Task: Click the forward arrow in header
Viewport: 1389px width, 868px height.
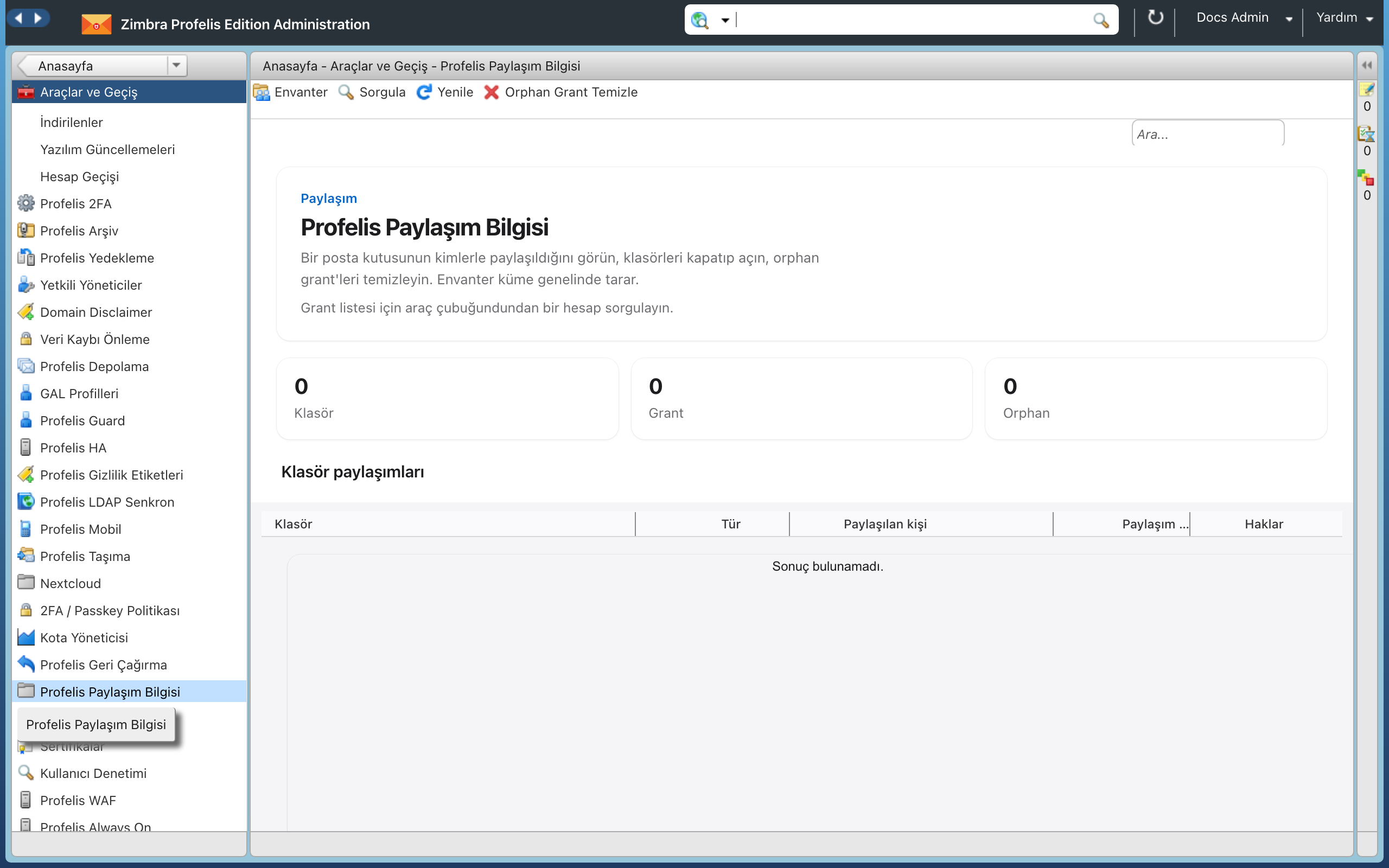Action: point(39,18)
